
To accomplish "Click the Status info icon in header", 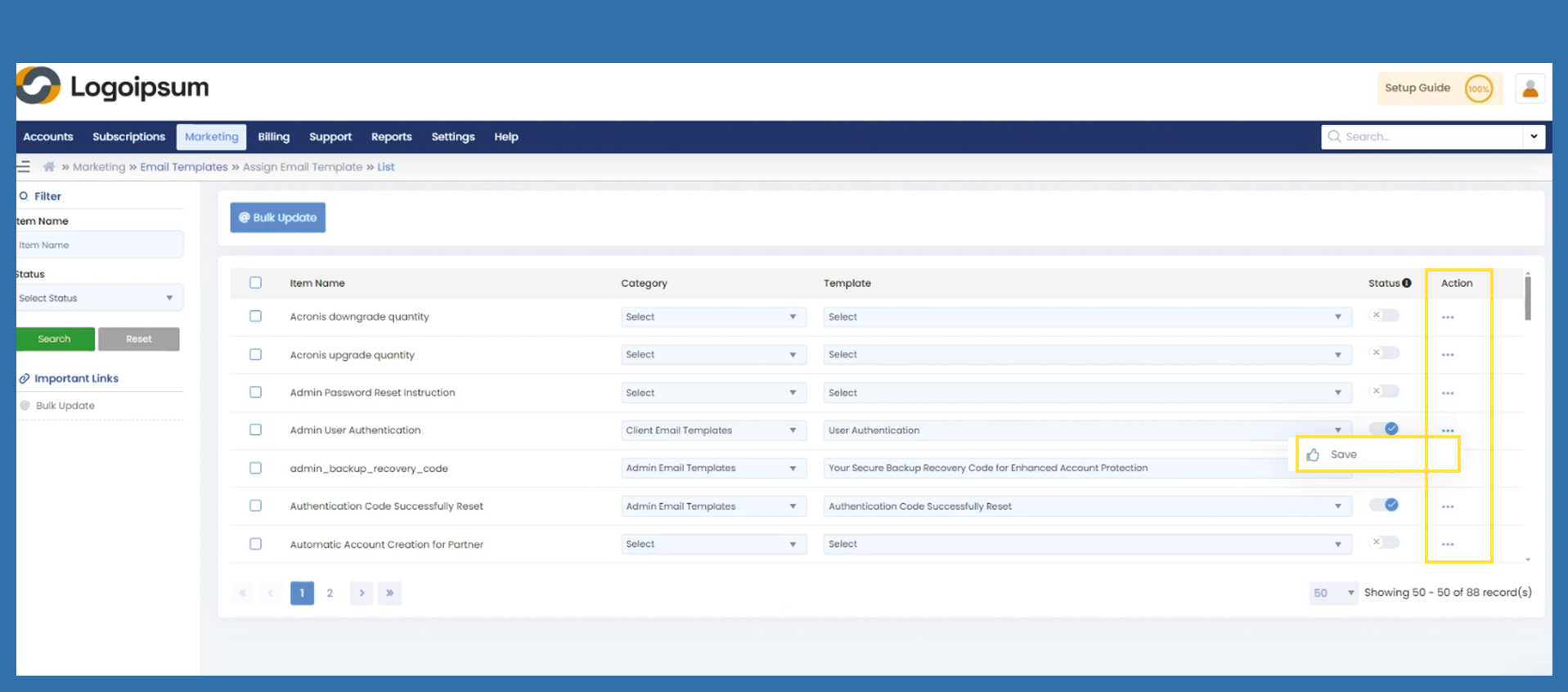I will pyautogui.click(x=1407, y=283).
